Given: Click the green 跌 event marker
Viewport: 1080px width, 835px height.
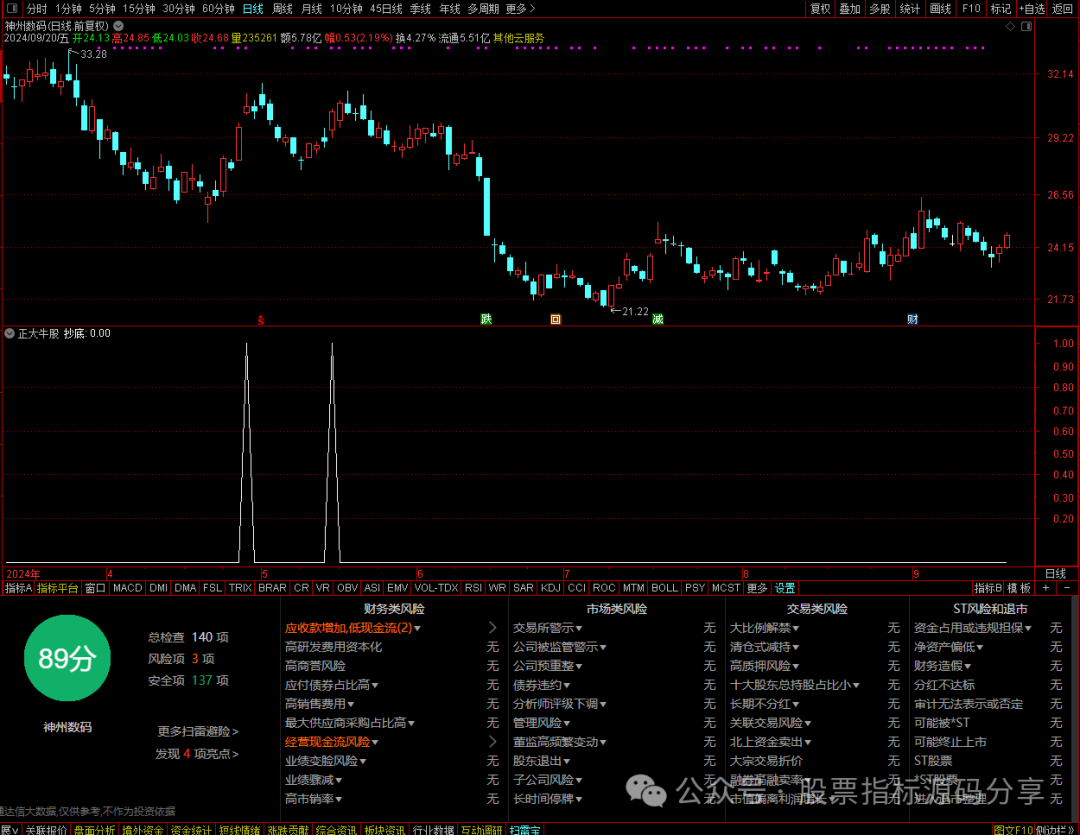Looking at the screenshot, I should (486, 319).
